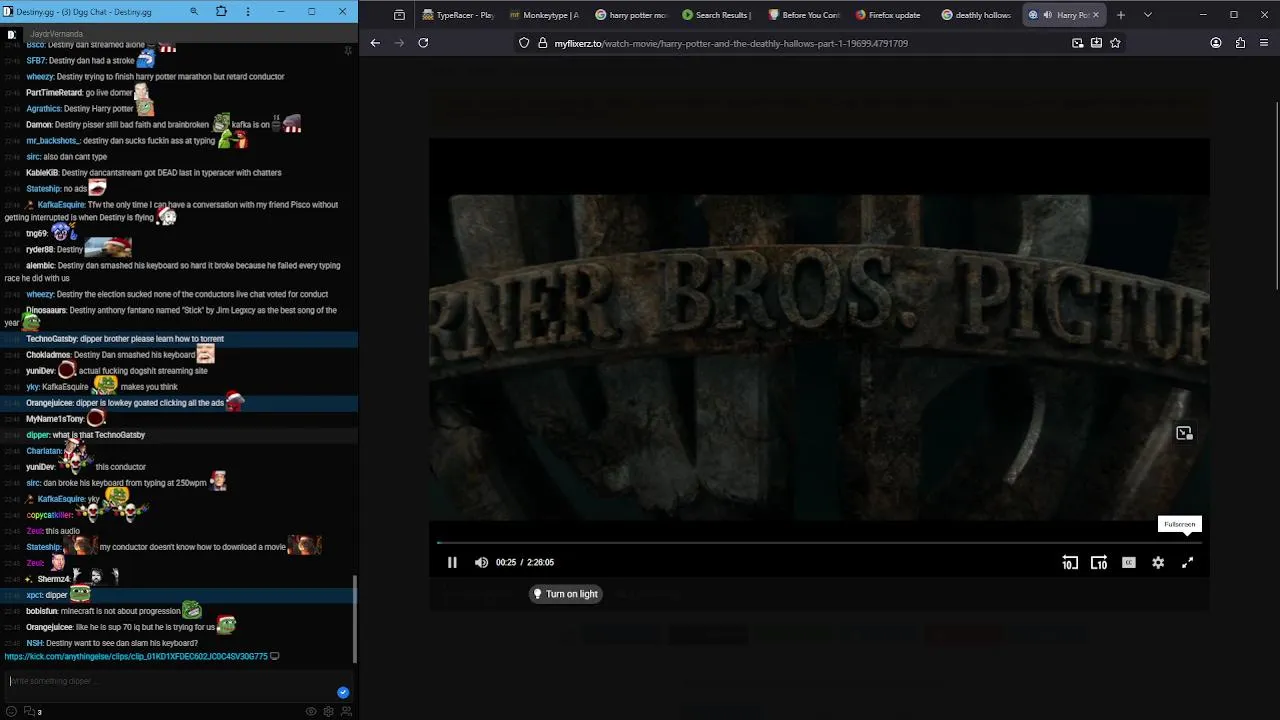
Task: Open the whispers icon showing 3
Action: 32,711
